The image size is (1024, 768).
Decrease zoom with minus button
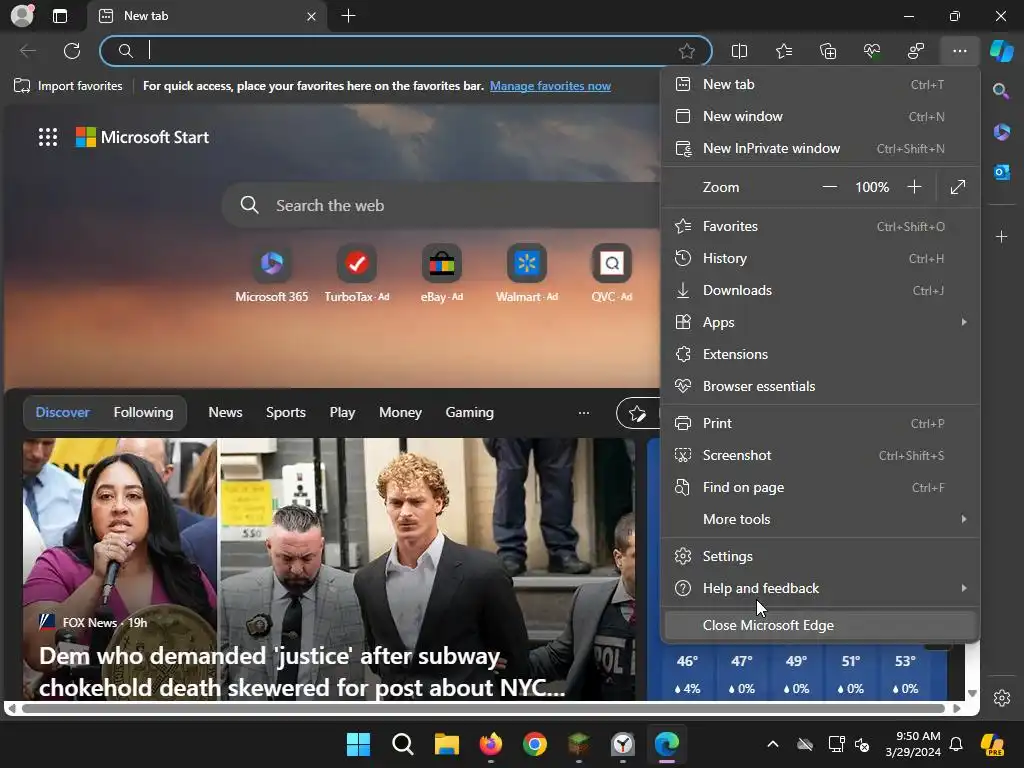829,187
